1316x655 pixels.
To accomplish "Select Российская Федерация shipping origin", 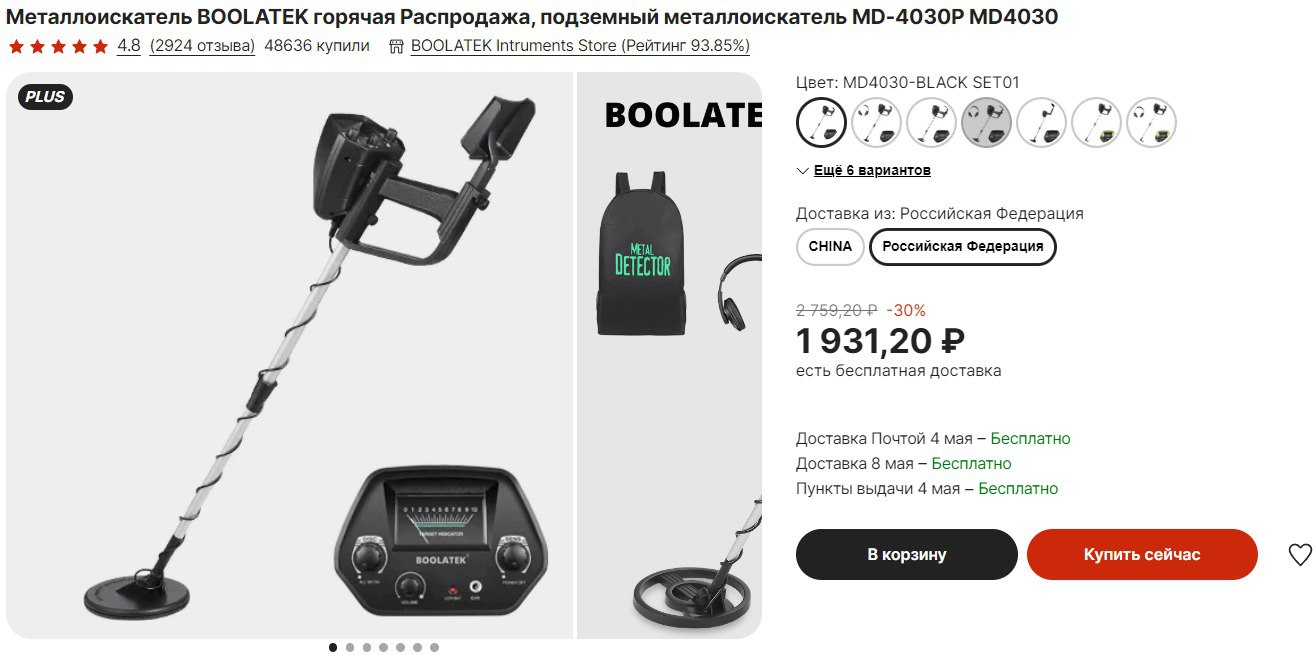I will (x=963, y=247).
